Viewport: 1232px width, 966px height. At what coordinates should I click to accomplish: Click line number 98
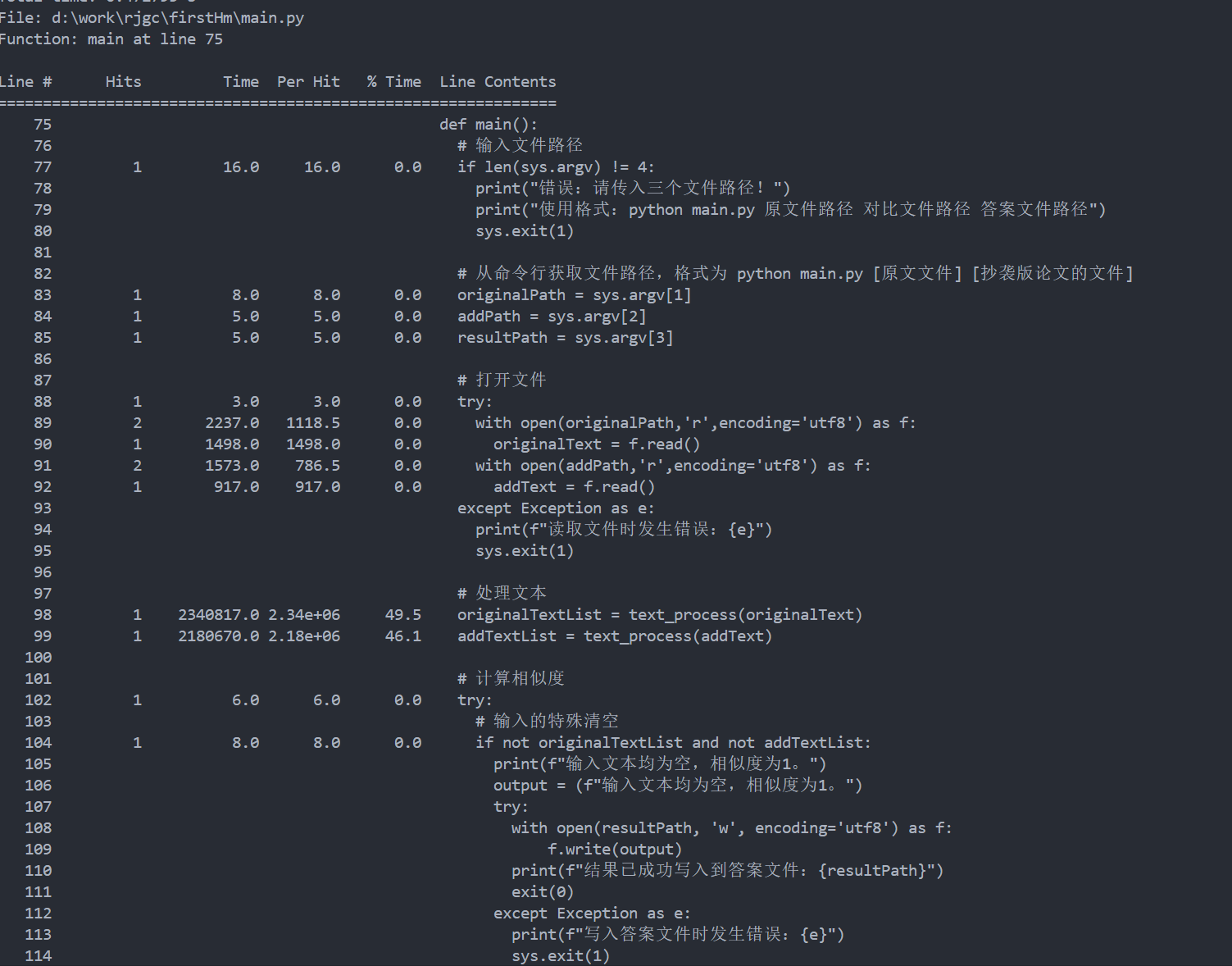43,615
